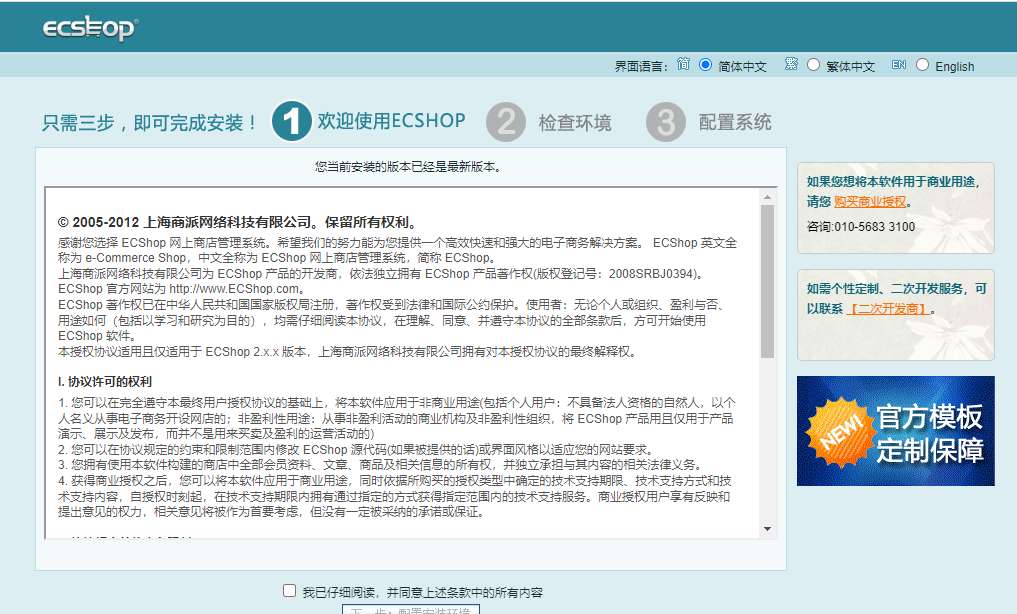Click the EN language icon
The height and width of the screenshot is (614, 1017).
click(x=899, y=64)
